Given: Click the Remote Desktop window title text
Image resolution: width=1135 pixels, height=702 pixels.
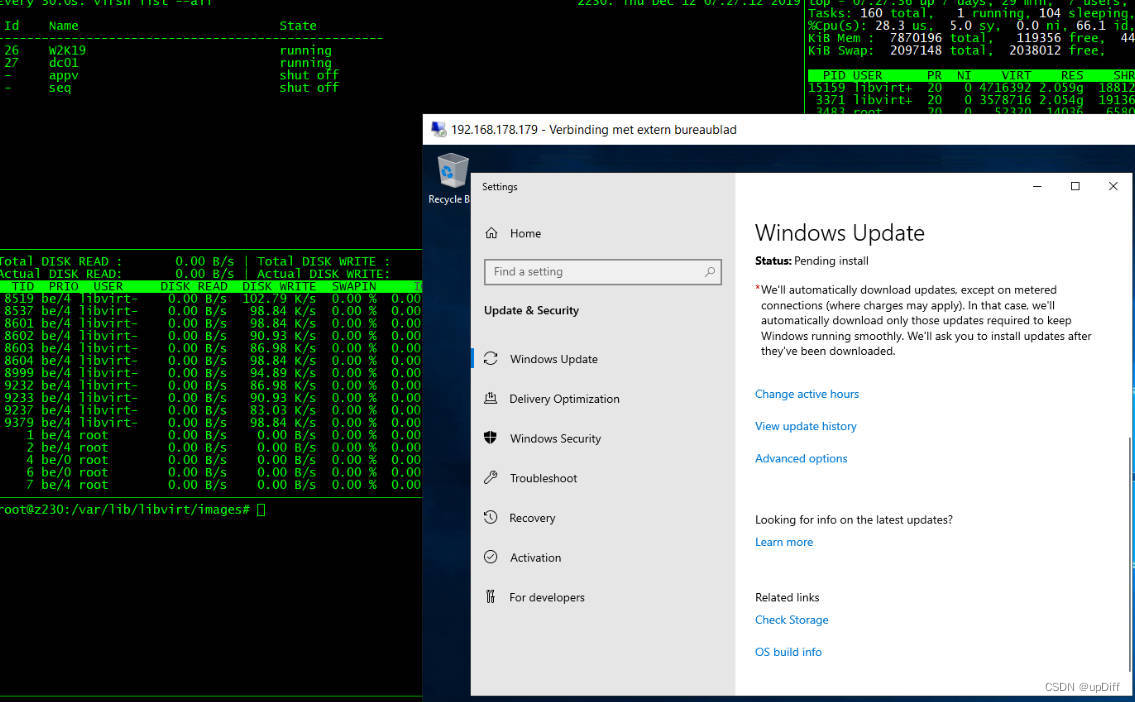Looking at the screenshot, I should coord(594,130).
